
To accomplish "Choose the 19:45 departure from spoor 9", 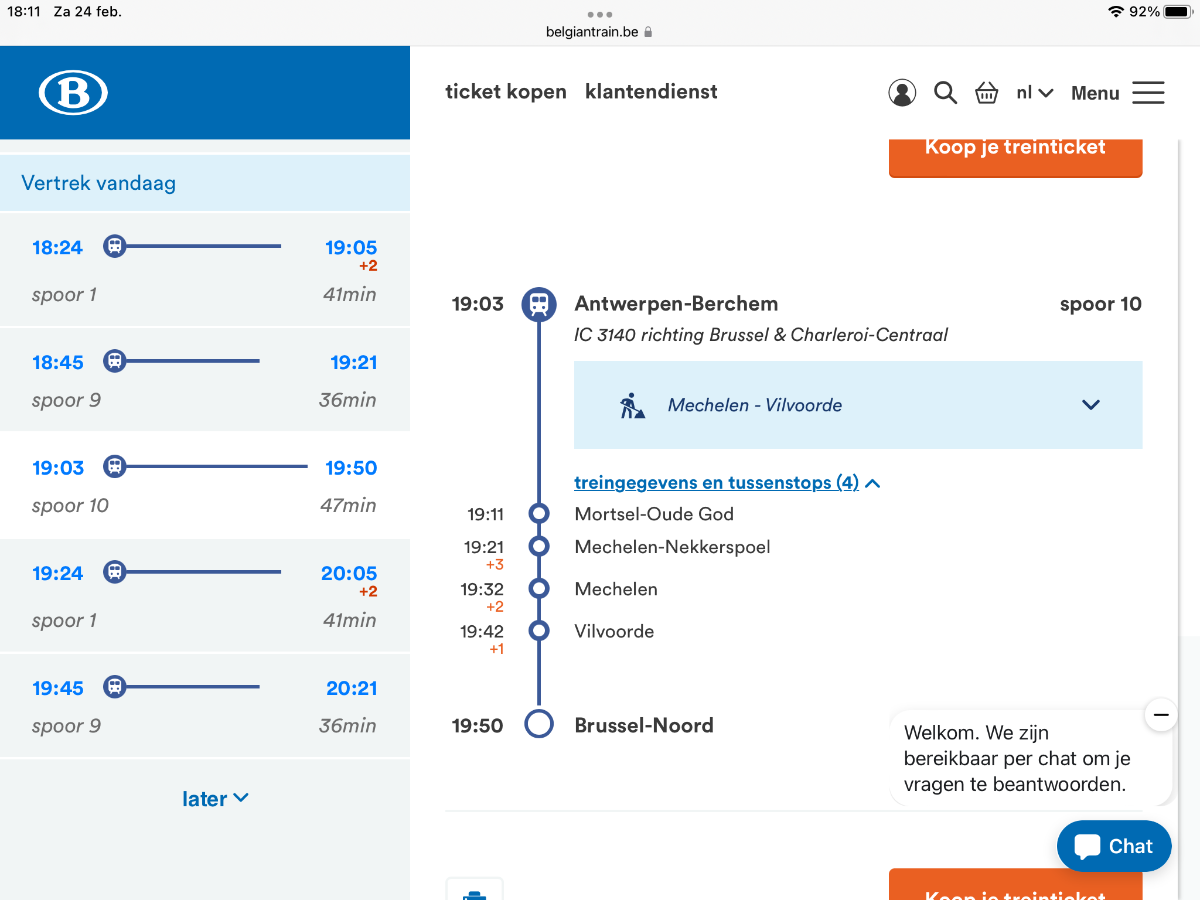I will [x=204, y=706].
